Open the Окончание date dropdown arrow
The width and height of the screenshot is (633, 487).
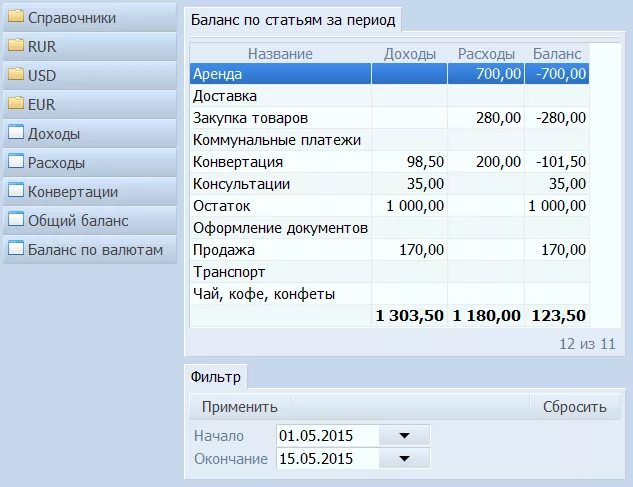(x=404, y=459)
